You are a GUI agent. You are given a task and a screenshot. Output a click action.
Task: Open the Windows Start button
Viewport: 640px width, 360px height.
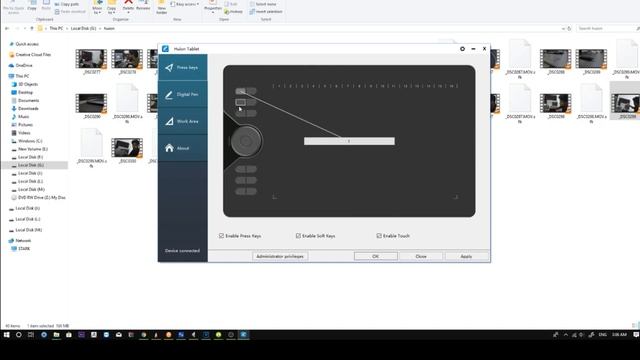pos(7,335)
